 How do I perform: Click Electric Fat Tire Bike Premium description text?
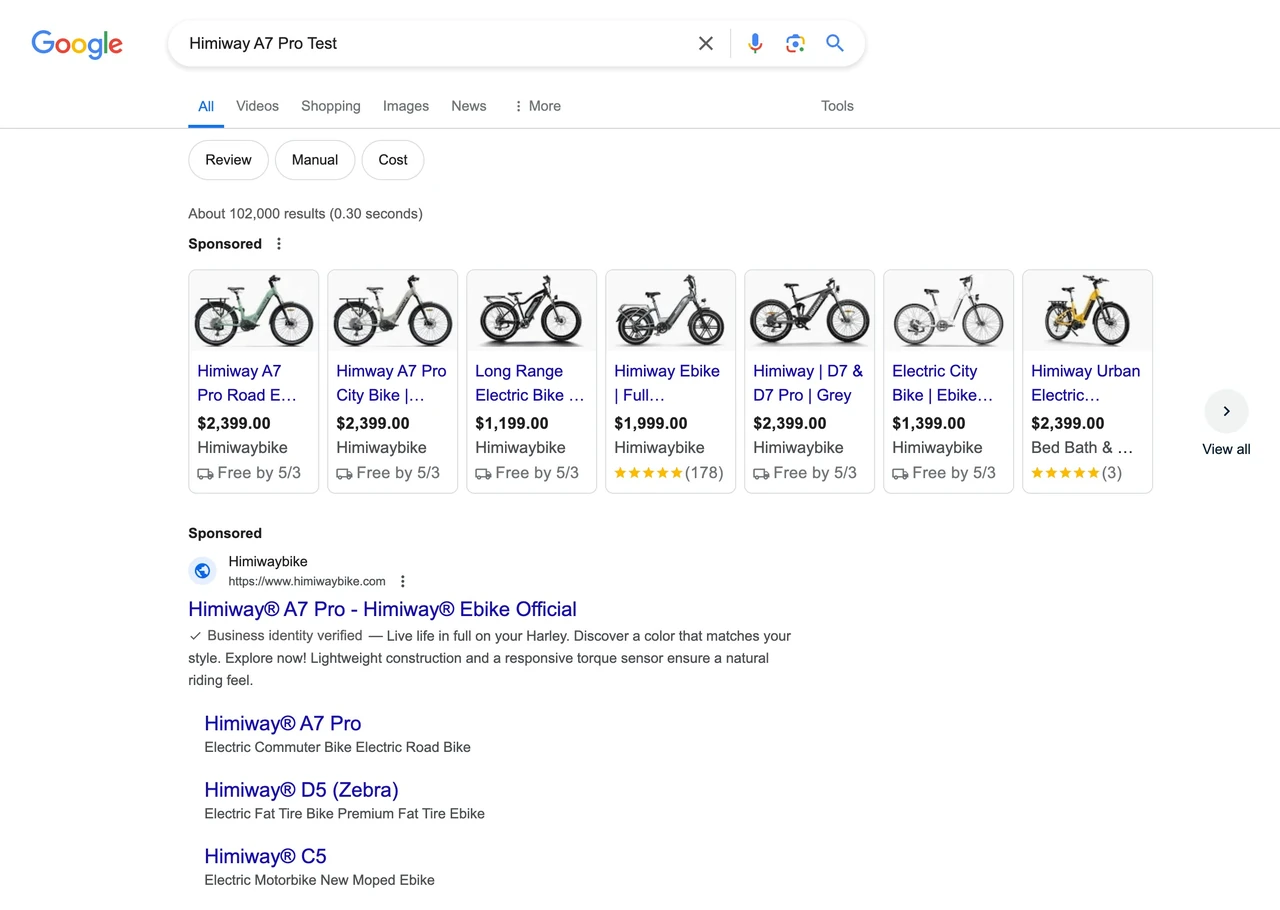coord(344,814)
